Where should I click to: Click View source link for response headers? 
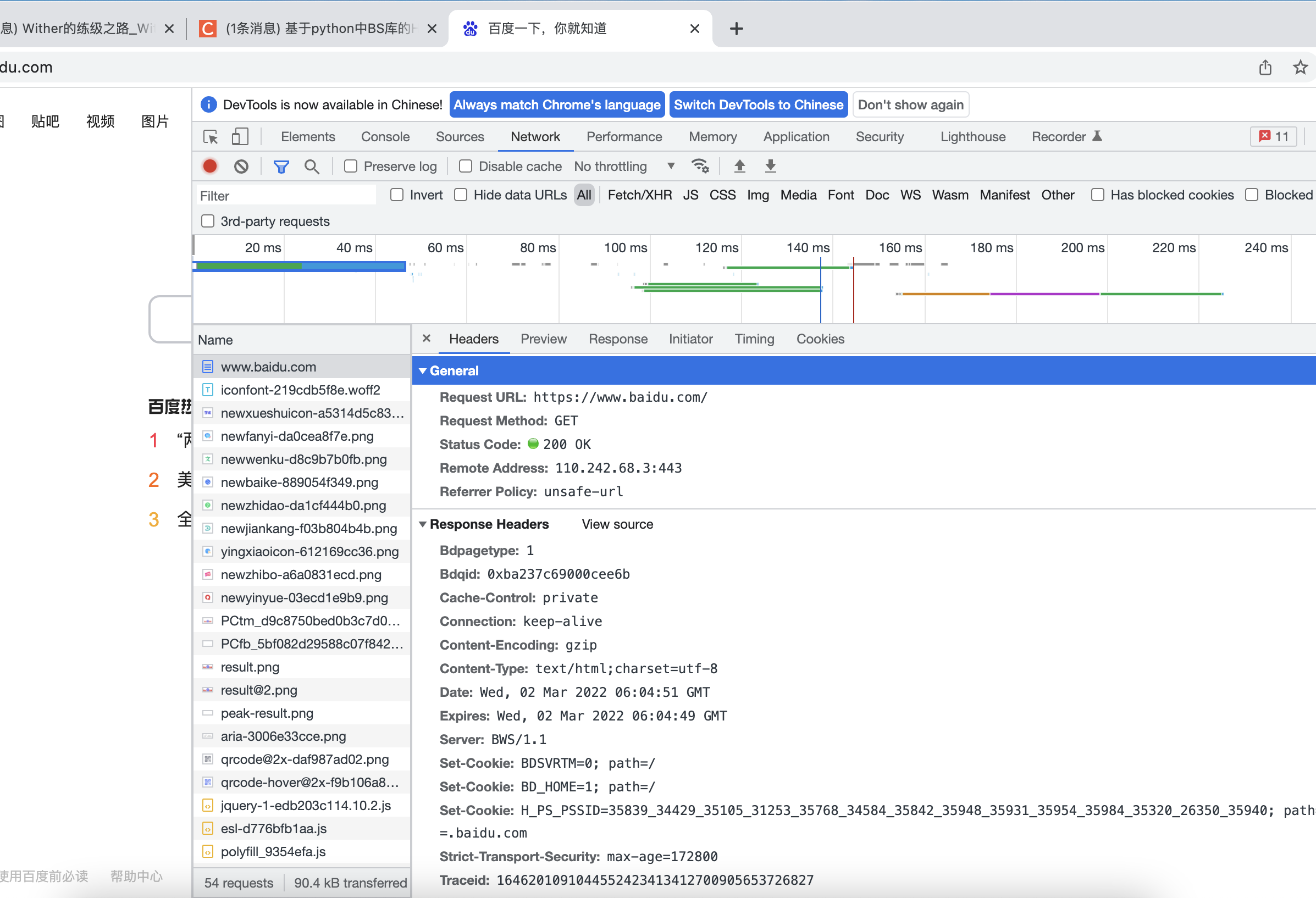pos(617,524)
